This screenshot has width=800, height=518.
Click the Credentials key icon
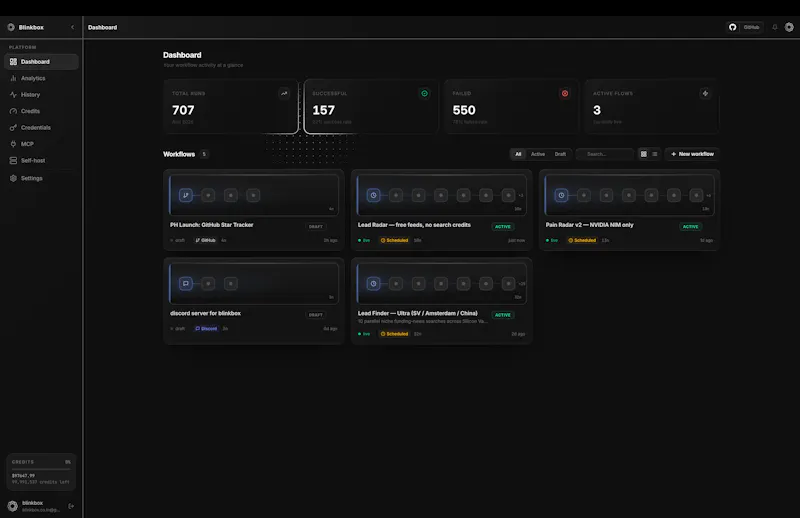(x=13, y=128)
